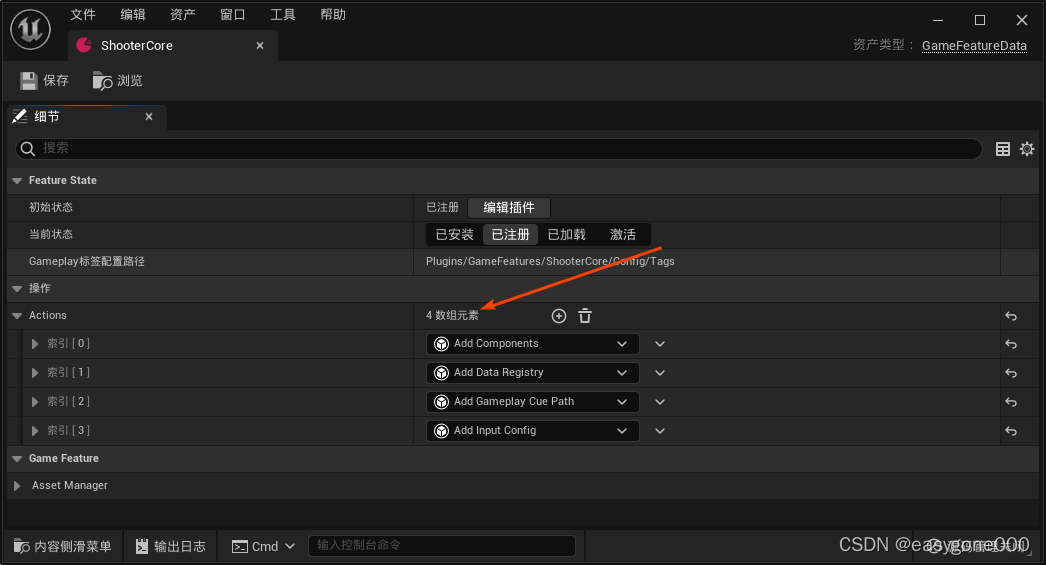This screenshot has width=1046, height=565.
Task: Open the 内容侧滑菜单 content drawer
Action: click(x=63, y=546)
